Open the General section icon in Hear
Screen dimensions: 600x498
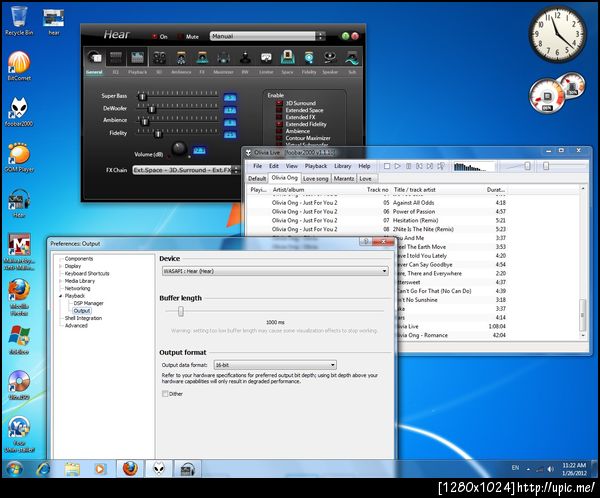point(94,58)
